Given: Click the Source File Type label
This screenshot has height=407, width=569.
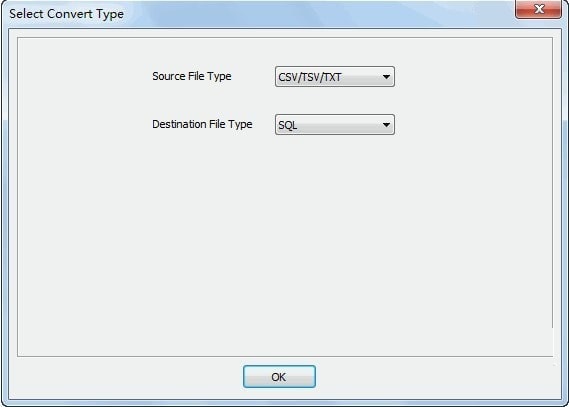Looking at the screenshot, I should click(192, 77).
